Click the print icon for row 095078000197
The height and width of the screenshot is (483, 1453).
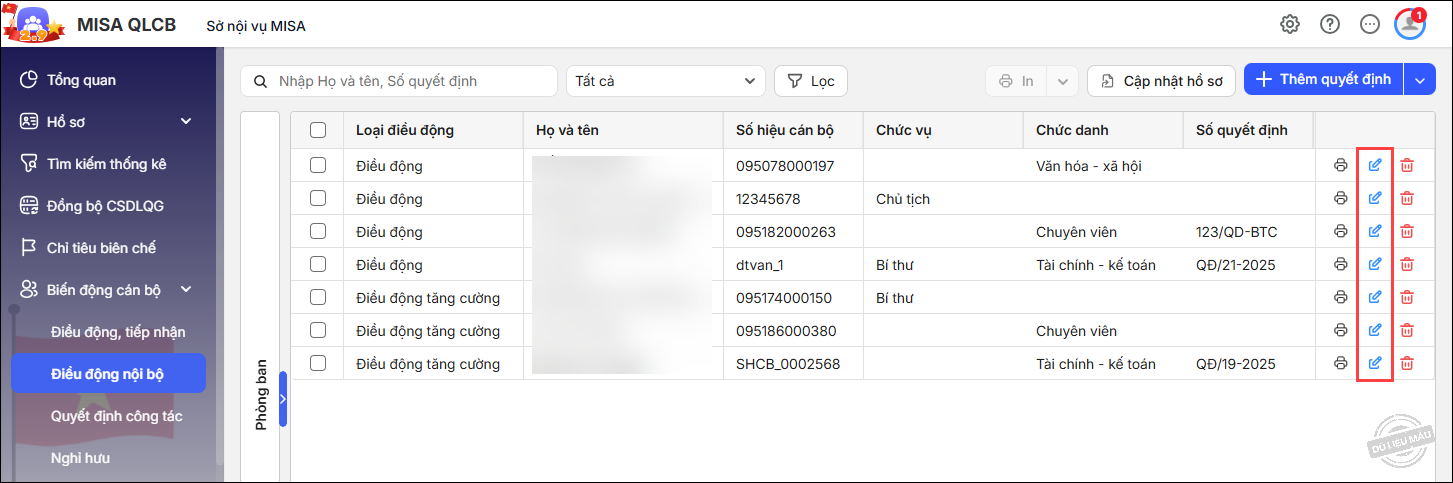1341,166
